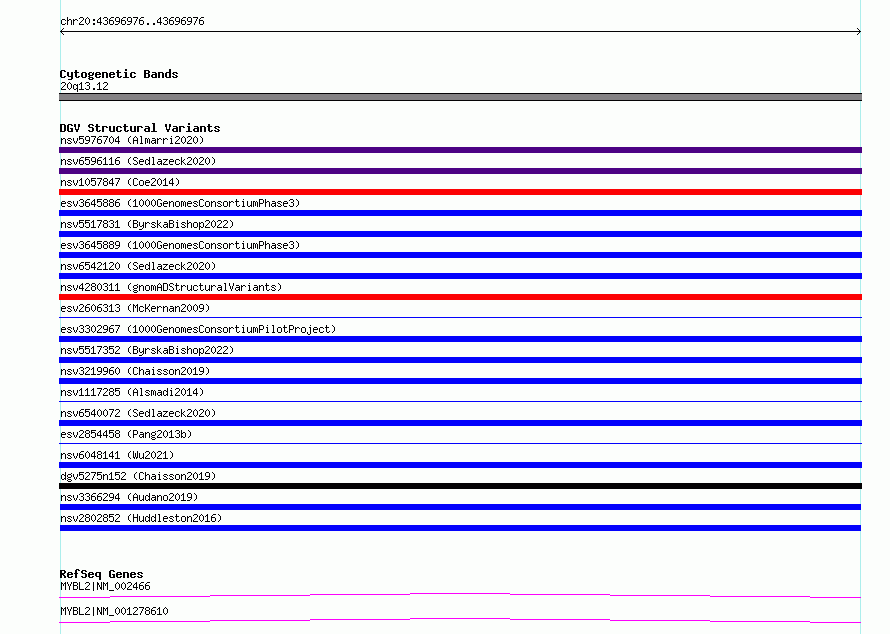Open variant nsv1117285 (Alsmadi2014)
Image resolution: width=890 pixels, height=634 pixels.
pyautogui.click(x=132, y=392)
